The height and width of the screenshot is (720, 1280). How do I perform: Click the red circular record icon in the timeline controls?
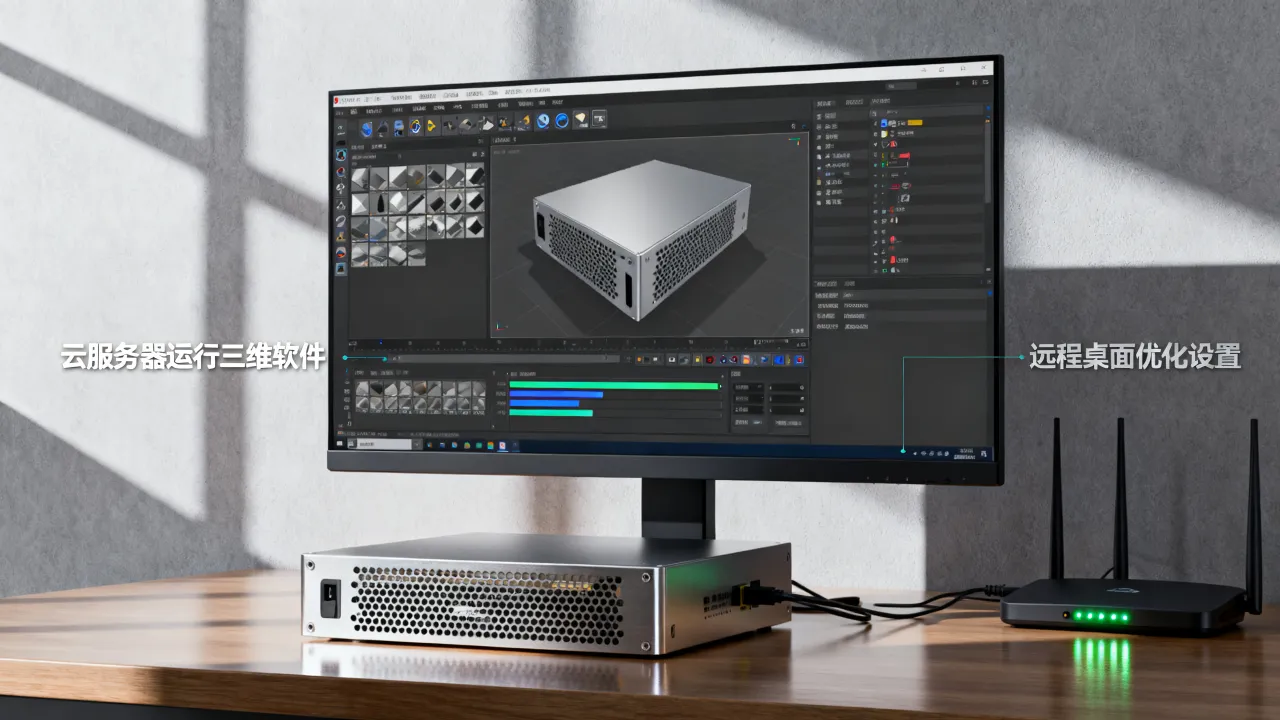coord(709,359)
